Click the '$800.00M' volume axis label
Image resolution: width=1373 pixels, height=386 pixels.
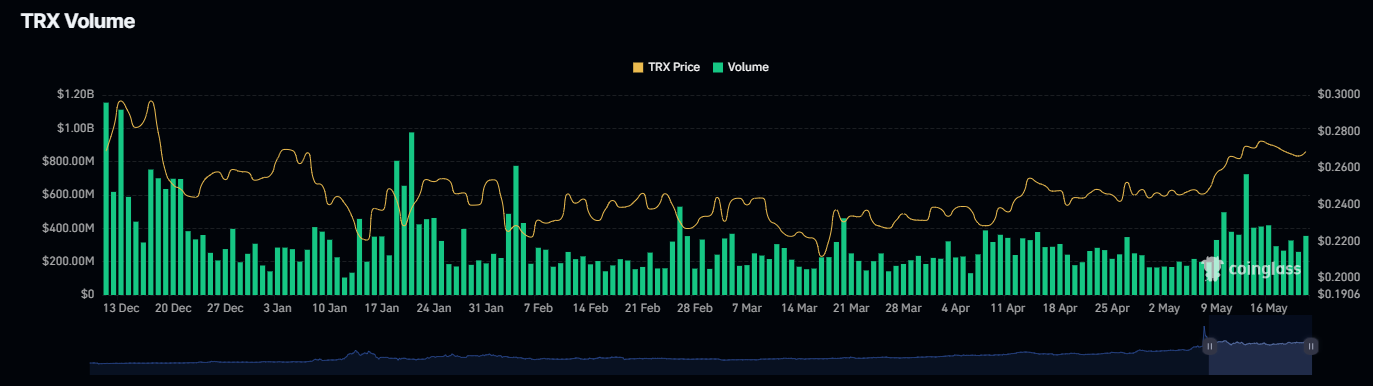click(69, 161)
